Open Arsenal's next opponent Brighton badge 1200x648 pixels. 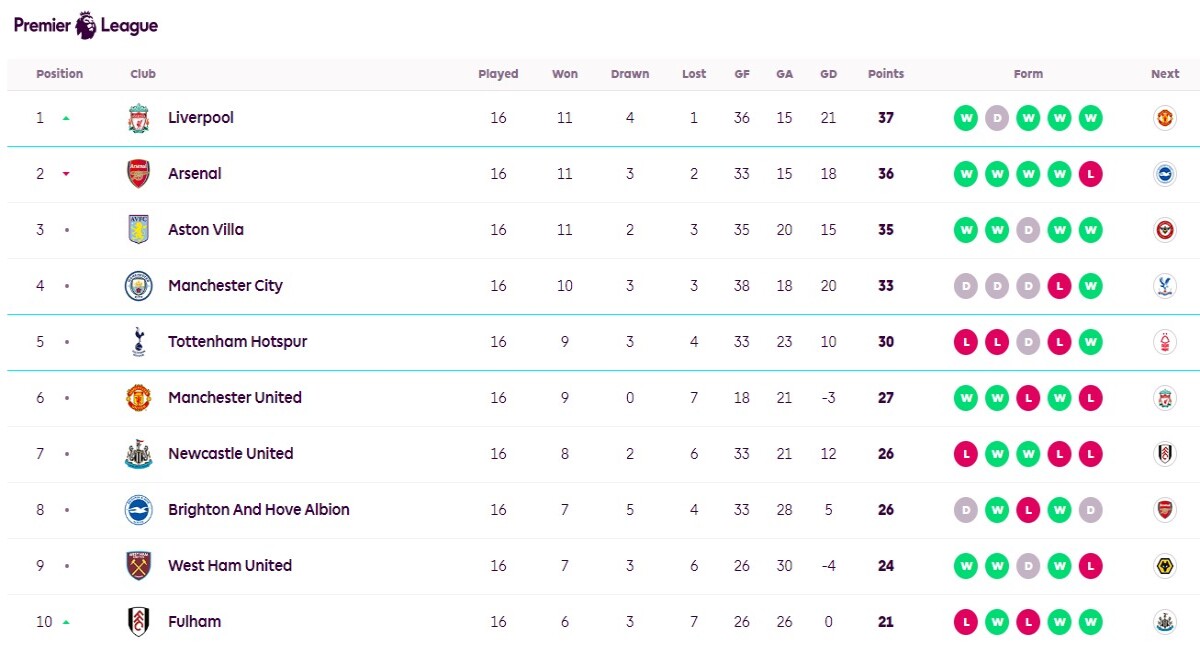pyautogui.click(x=1164, y=174)
